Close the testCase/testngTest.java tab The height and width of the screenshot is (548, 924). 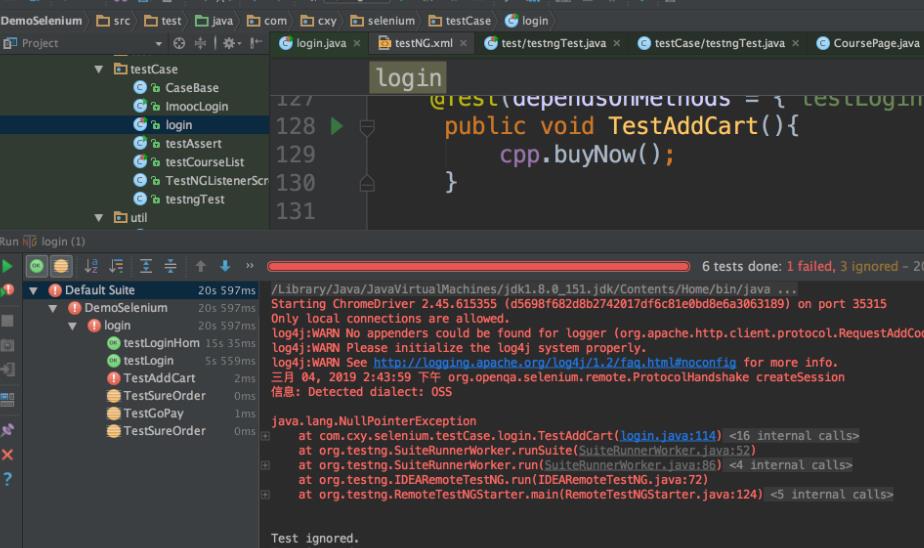click(796, 43)
